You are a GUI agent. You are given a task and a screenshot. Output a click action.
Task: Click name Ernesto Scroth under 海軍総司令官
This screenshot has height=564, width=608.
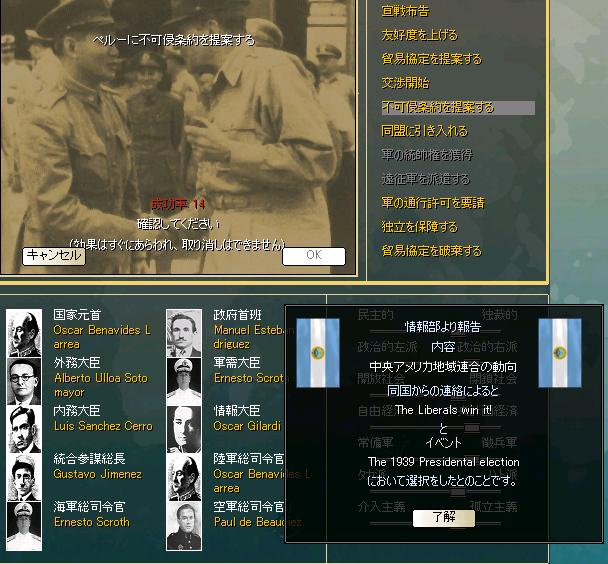click(x=92, y=522)
